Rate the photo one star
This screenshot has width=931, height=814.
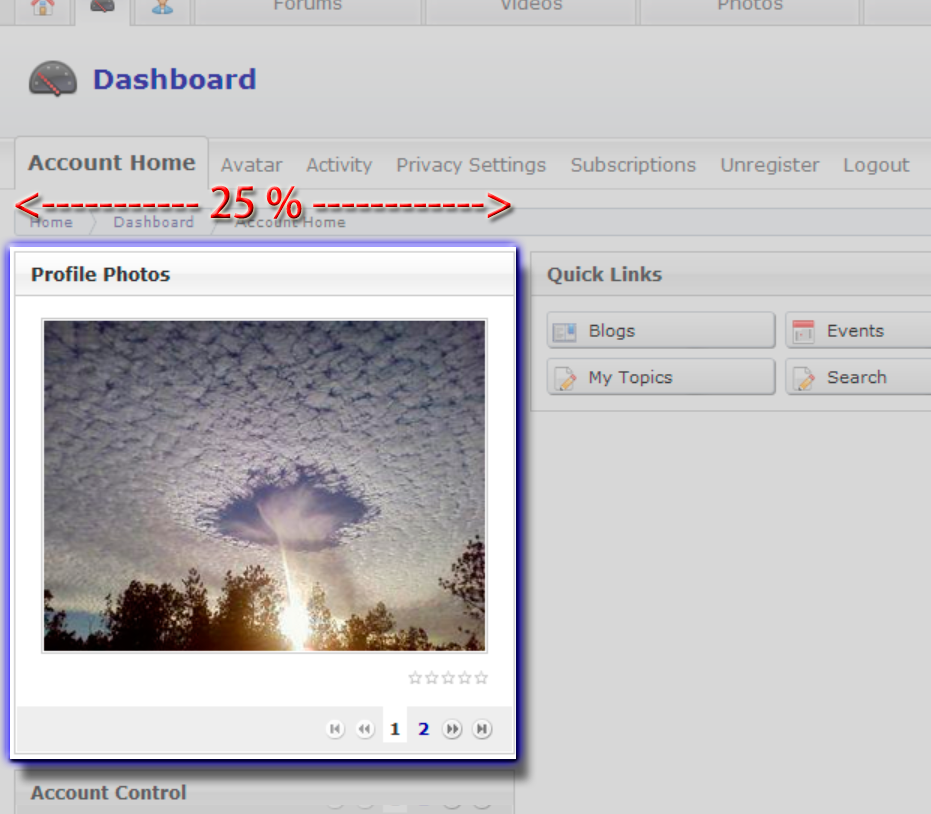click(x=415, y=678)
